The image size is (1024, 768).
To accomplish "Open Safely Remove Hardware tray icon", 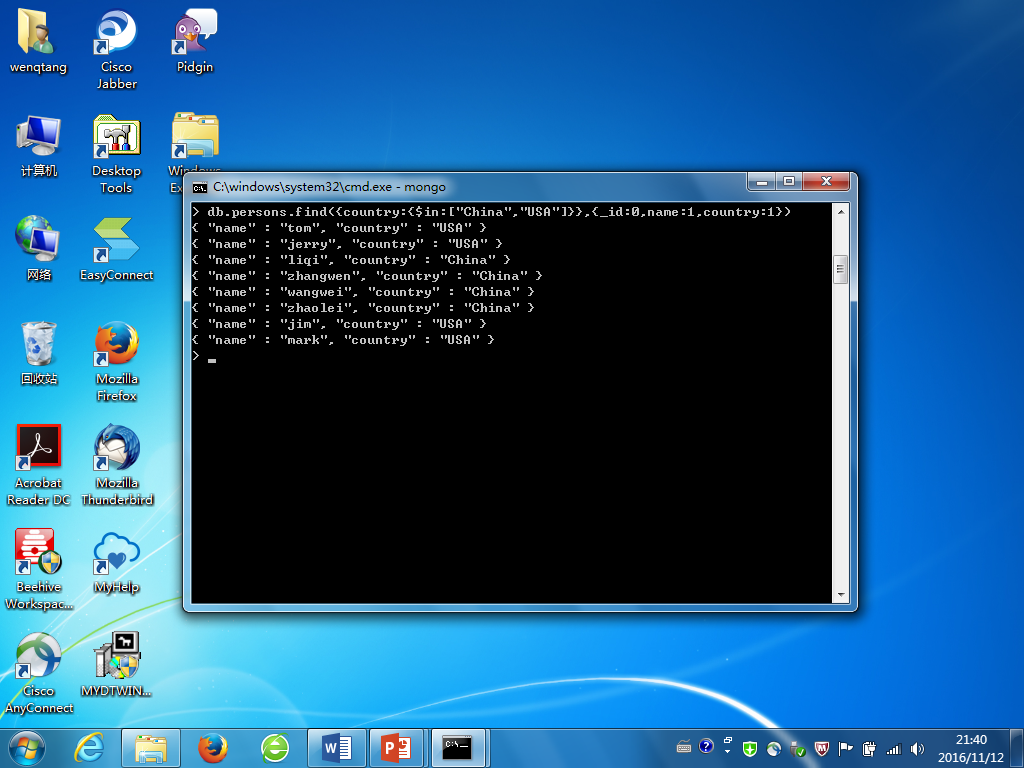I will coord(797,749).
